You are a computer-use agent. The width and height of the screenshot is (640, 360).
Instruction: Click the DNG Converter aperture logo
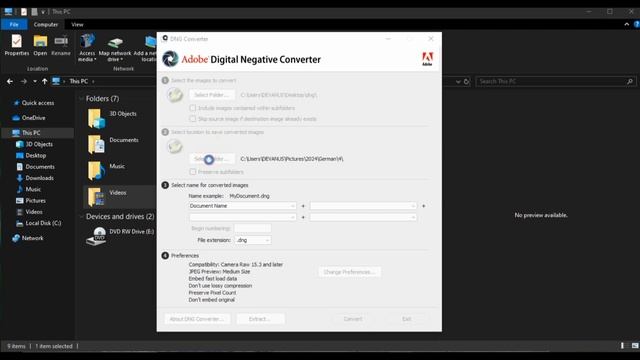click(170, 59)
